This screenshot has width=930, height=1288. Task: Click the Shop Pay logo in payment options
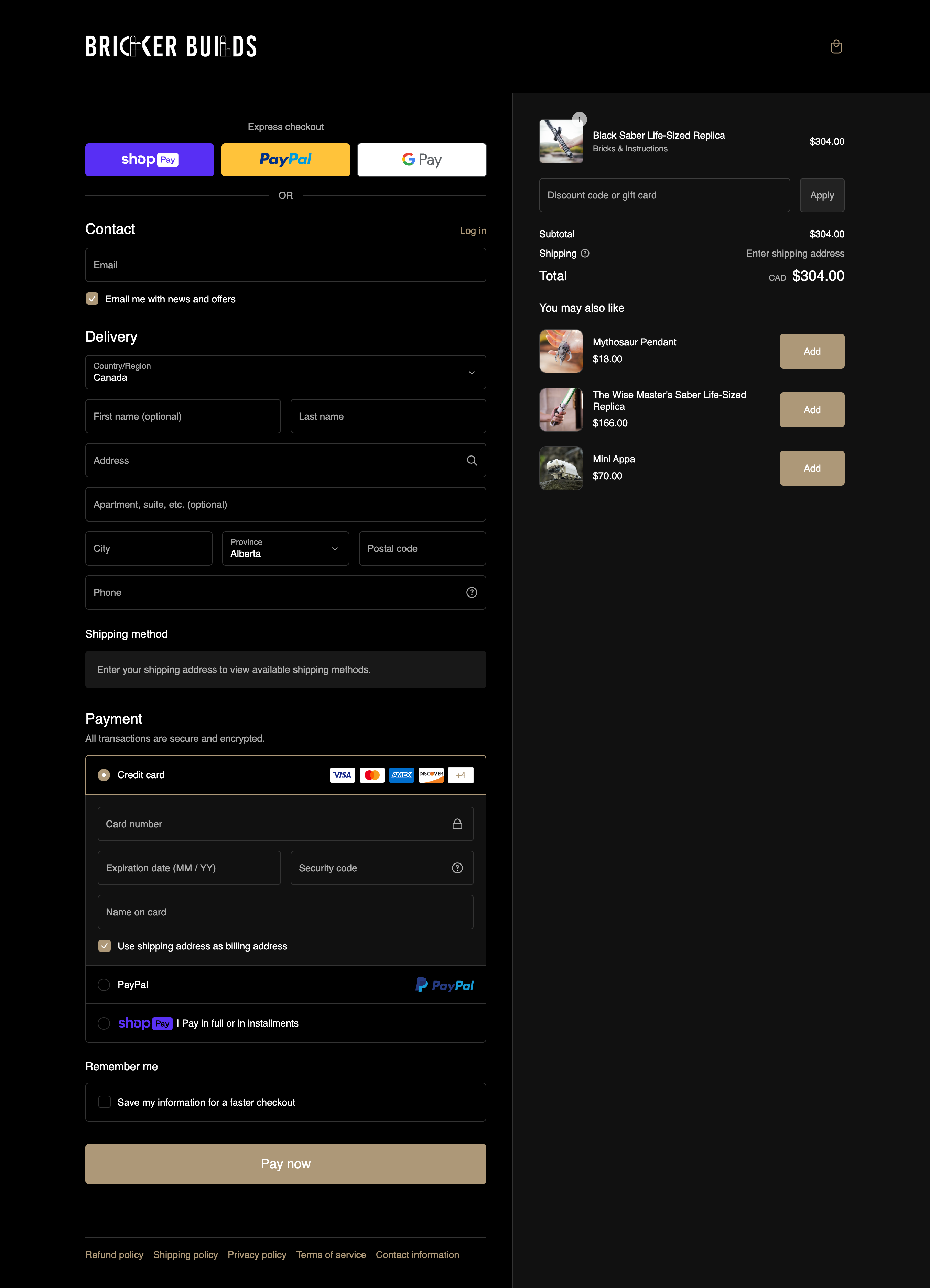coord(145,1023)
